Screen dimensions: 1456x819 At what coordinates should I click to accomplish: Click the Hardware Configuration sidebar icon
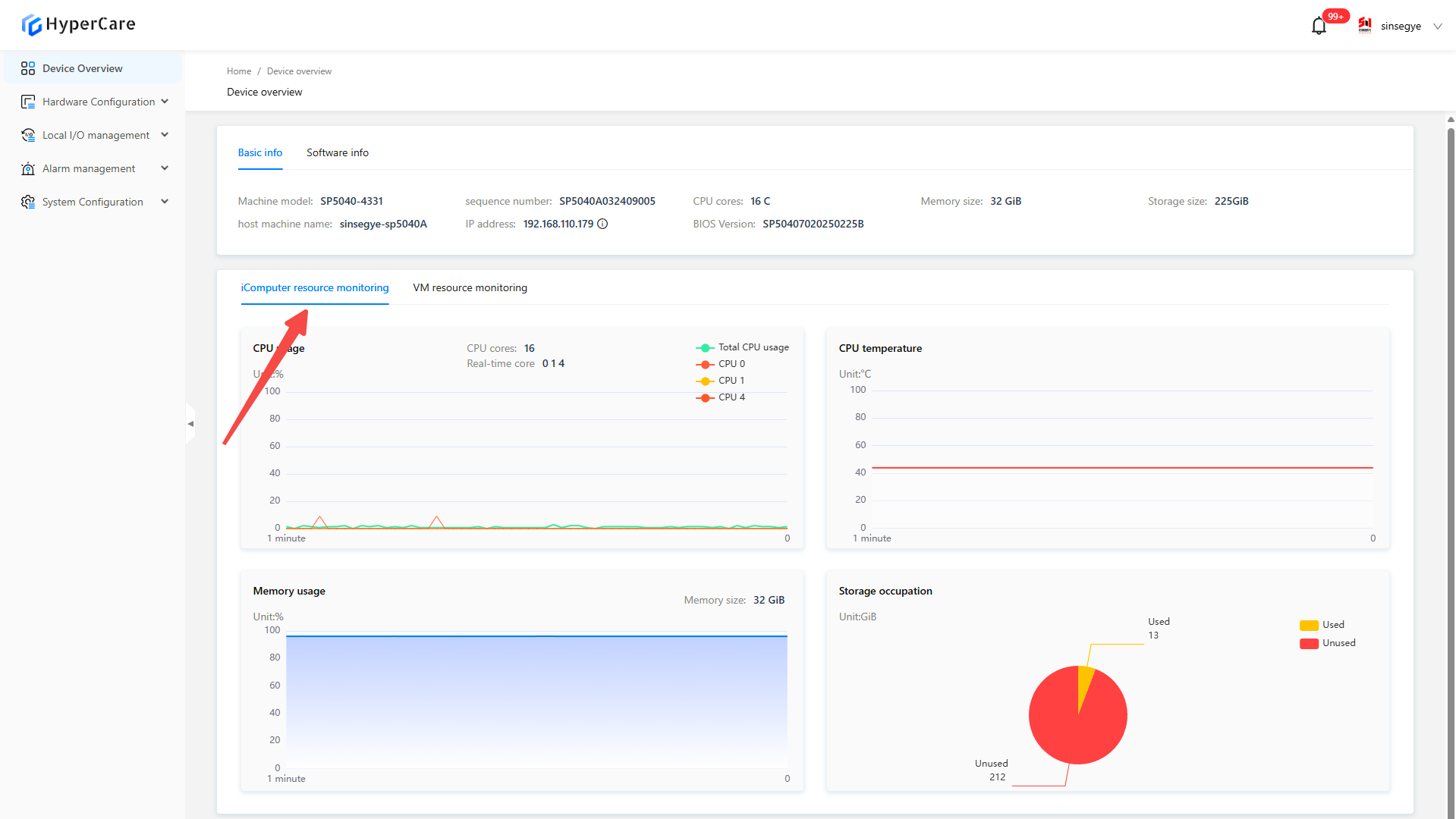pyautogui.click(x=28, y=102)
